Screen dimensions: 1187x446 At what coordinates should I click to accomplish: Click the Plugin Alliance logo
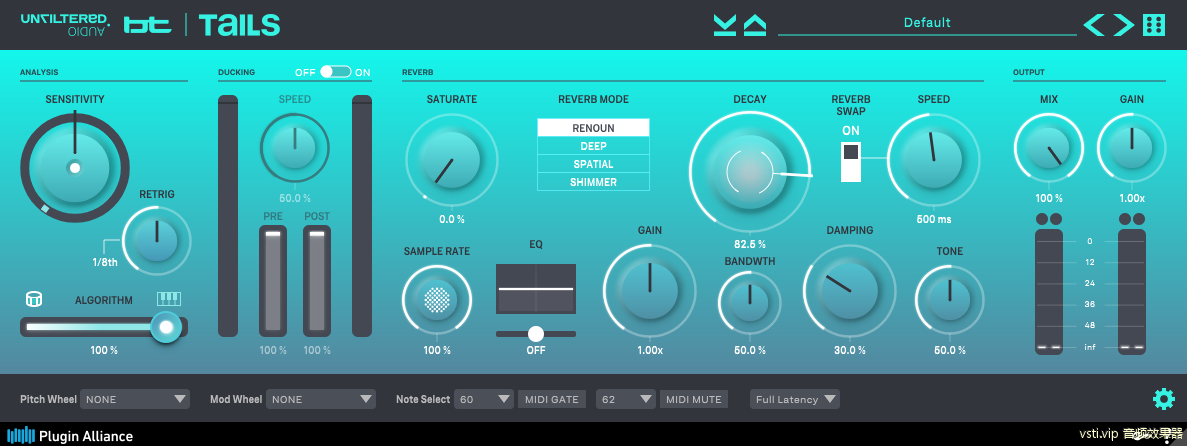70,436
